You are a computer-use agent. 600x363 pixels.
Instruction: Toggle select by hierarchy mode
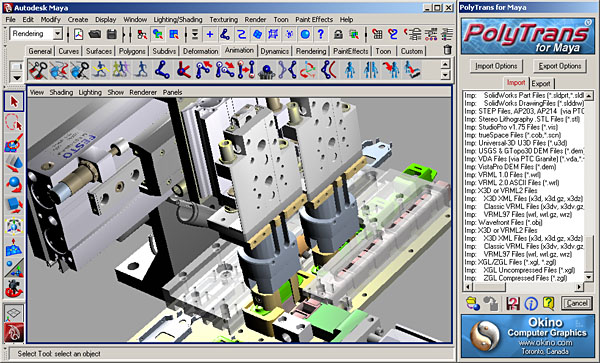[142, 34]
